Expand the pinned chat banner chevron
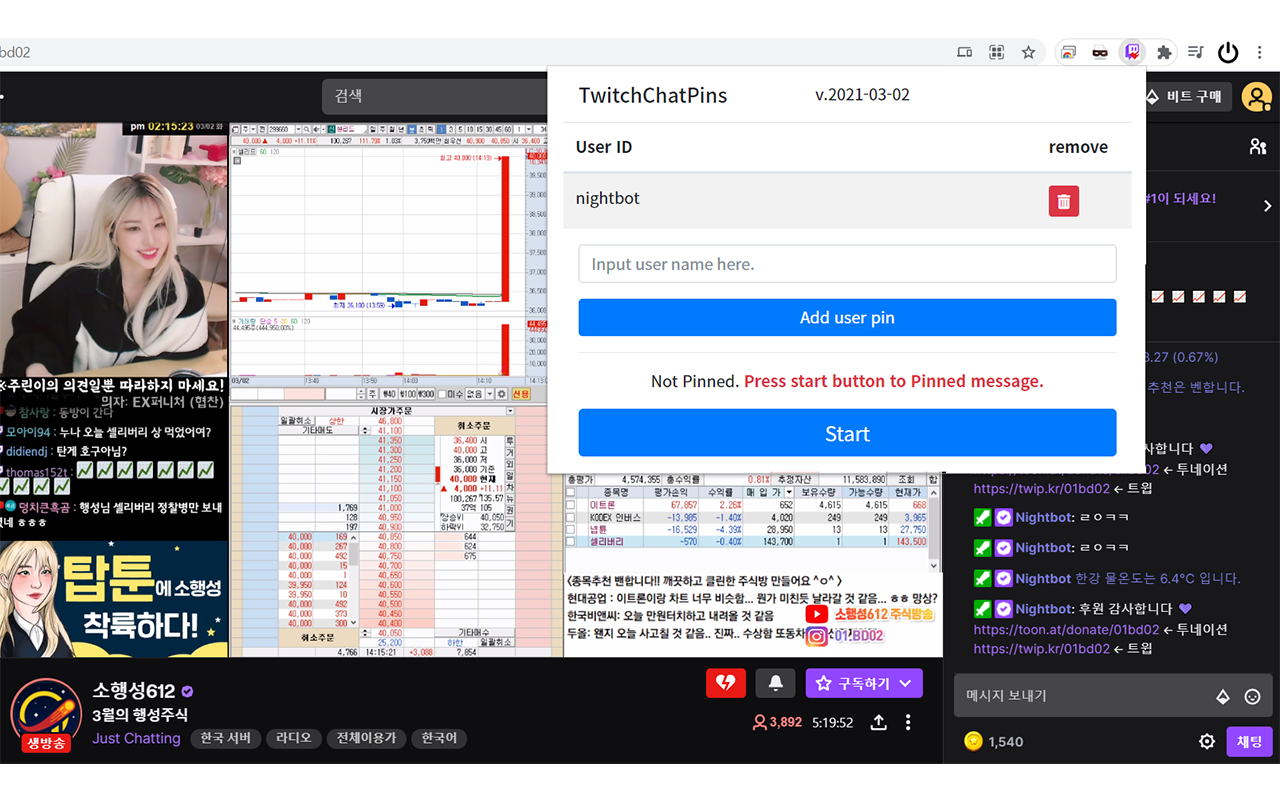The height and width of the screenshot is (800, 1280). (1267, 205)
